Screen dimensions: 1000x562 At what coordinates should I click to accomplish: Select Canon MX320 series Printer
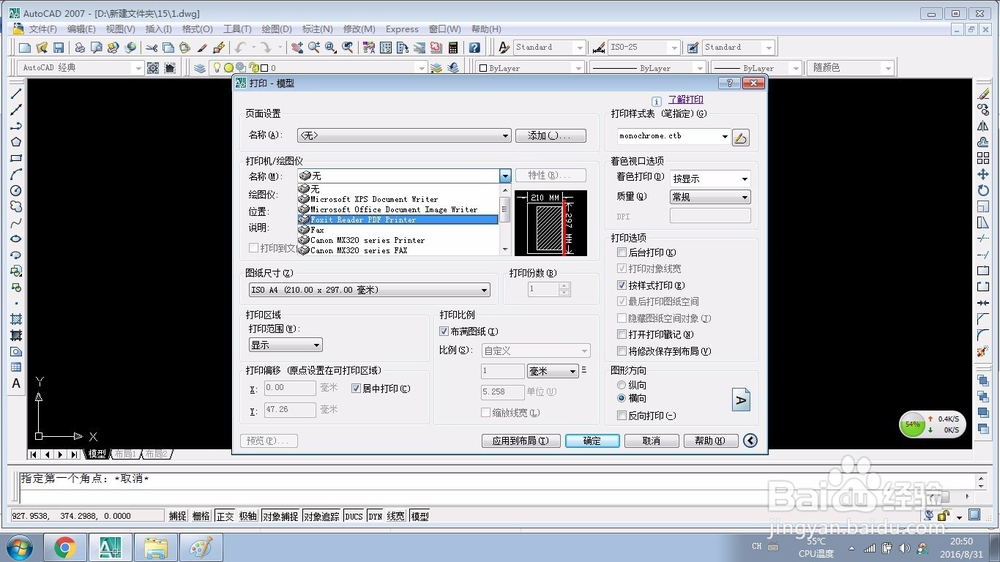pos(398,240)
